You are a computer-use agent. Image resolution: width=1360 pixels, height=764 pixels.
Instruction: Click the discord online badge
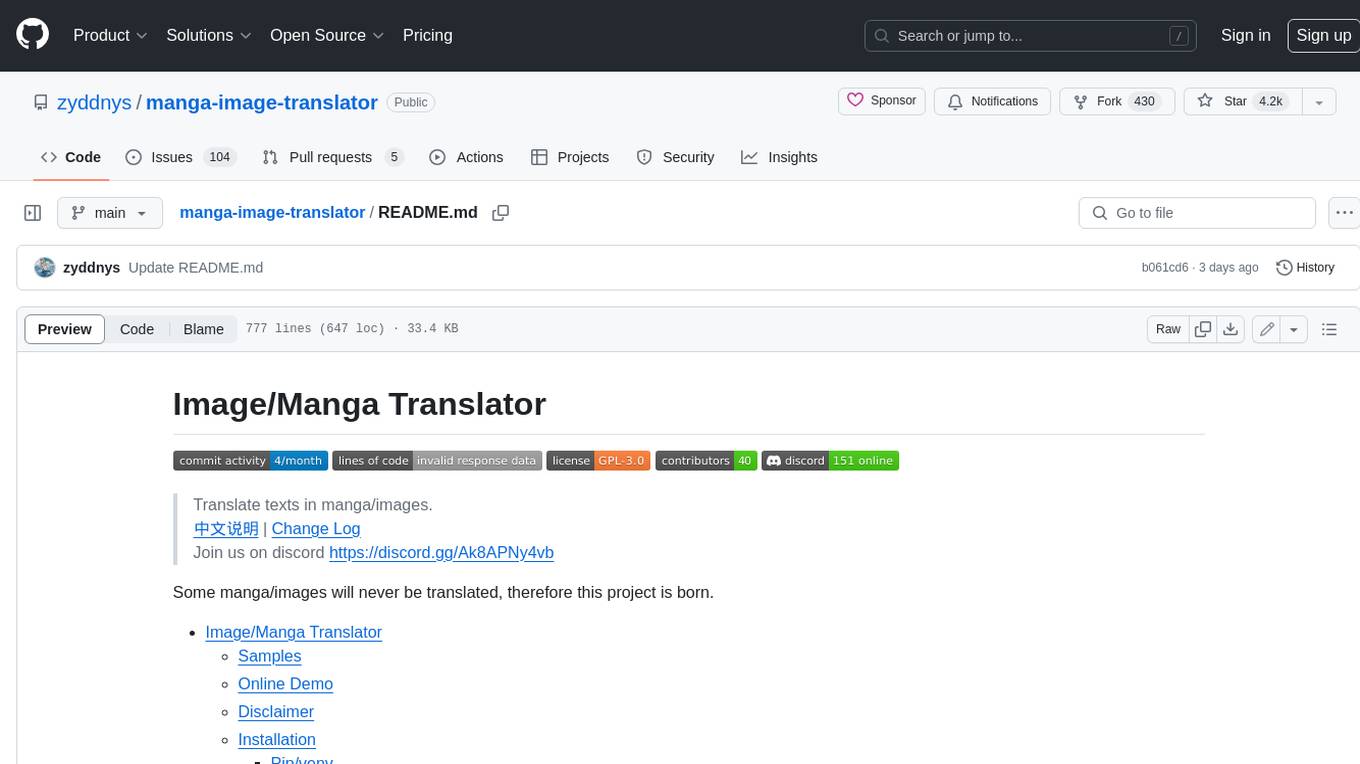click(x=830, y=461)
